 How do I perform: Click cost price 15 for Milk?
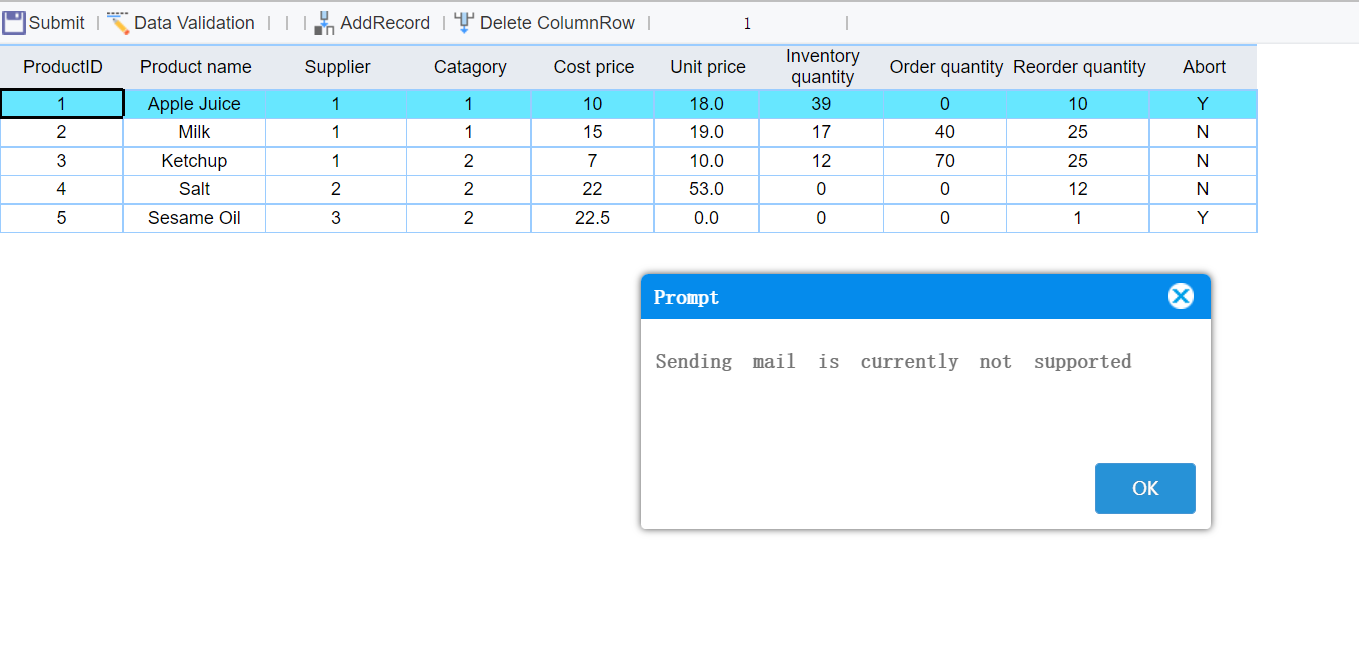593,132
